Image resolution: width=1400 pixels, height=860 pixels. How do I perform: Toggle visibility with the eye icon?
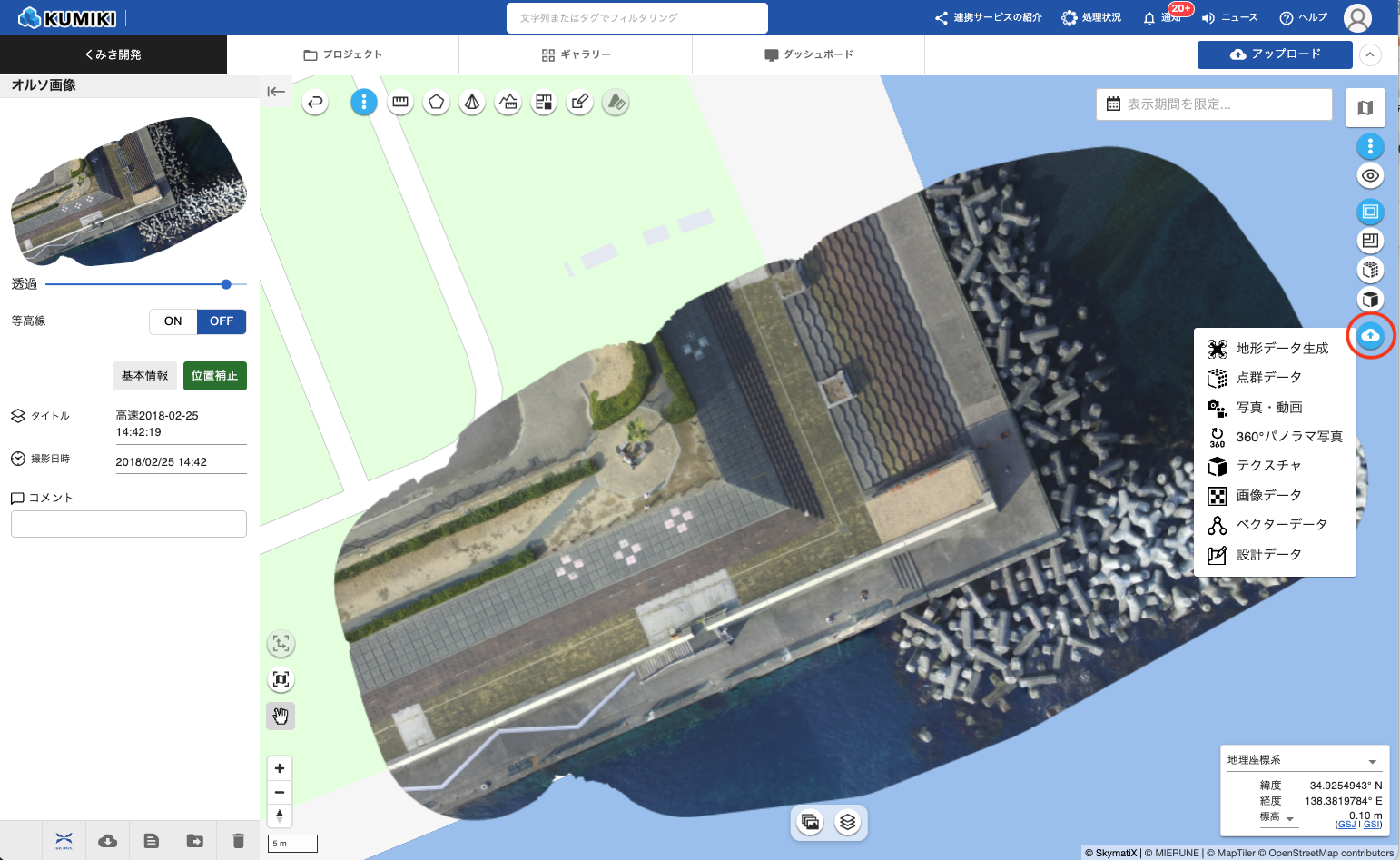pyautogui.click(x=1370, y=175)
